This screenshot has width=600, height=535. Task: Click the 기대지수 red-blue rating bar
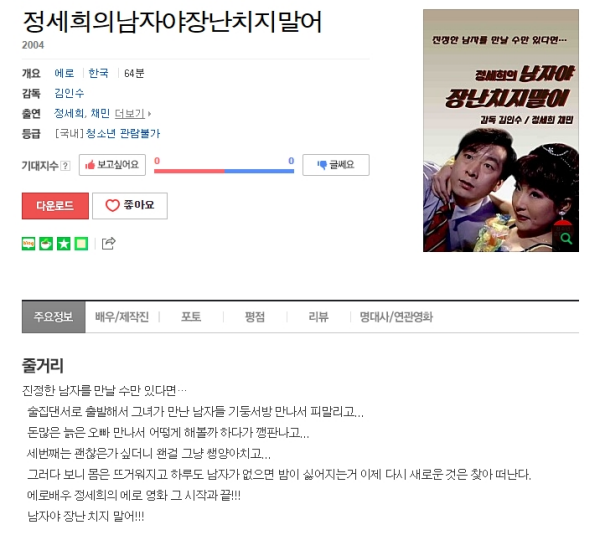[224, 171]
